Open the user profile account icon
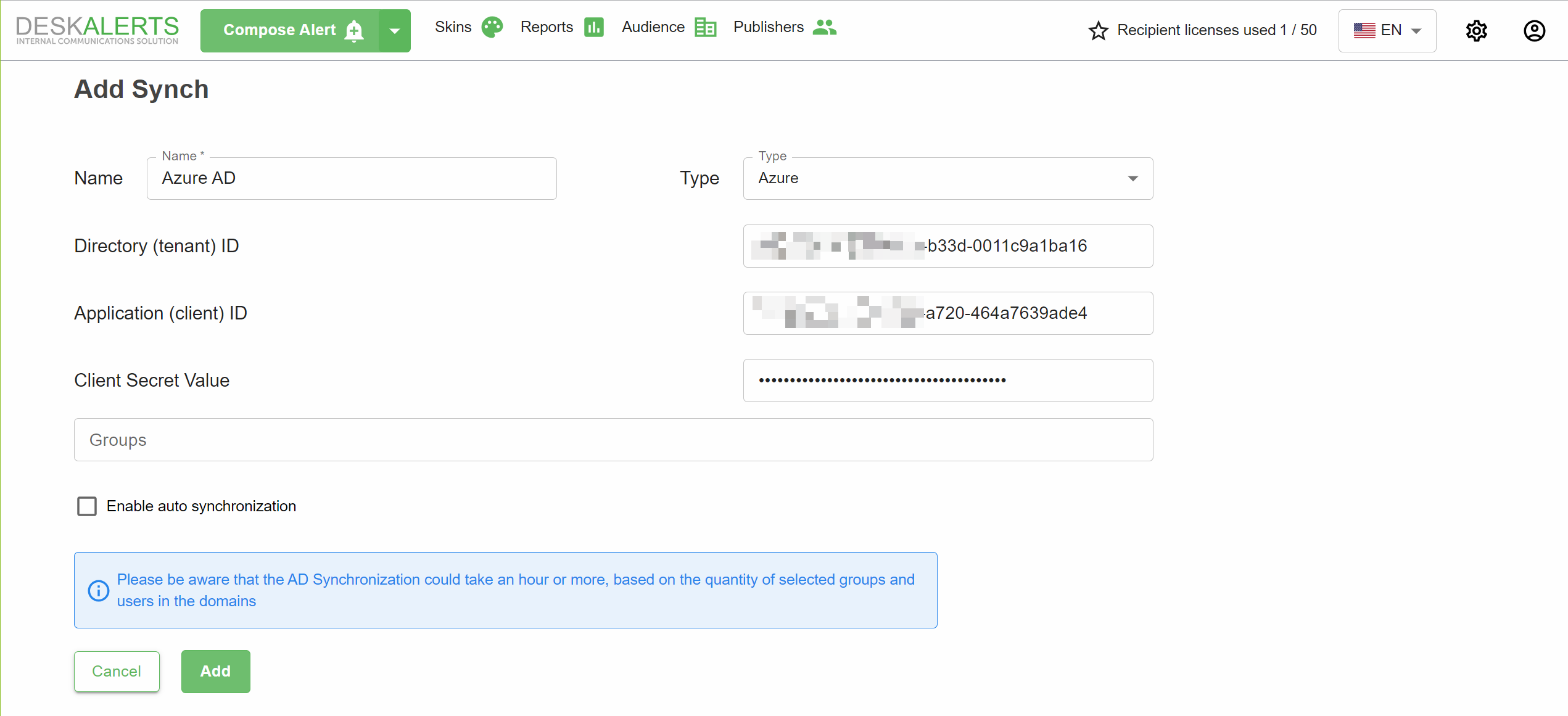 click(x=1534, y=31)
